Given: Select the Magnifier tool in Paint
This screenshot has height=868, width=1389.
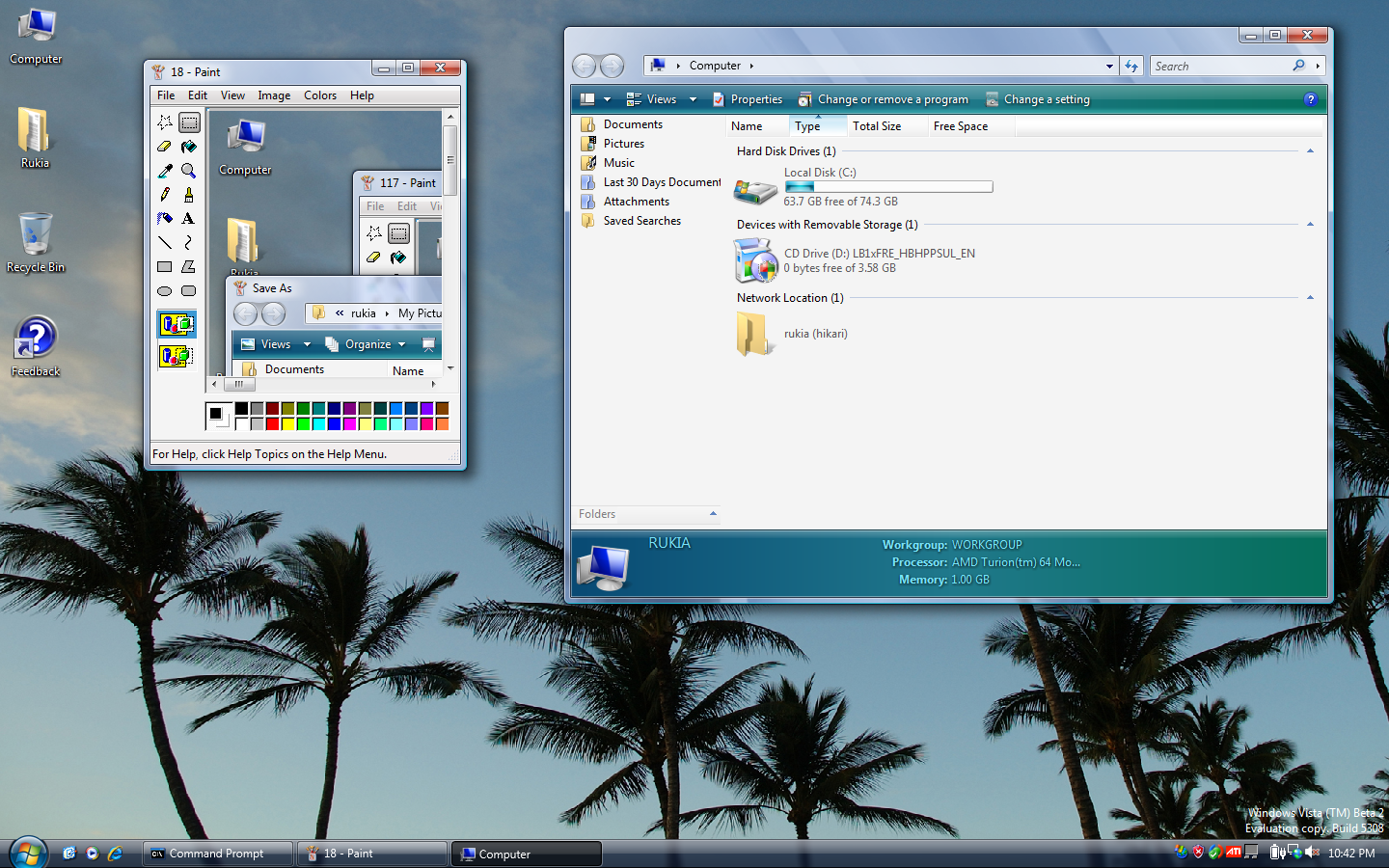Looking at the screenshot, I should tap(189, 171).
